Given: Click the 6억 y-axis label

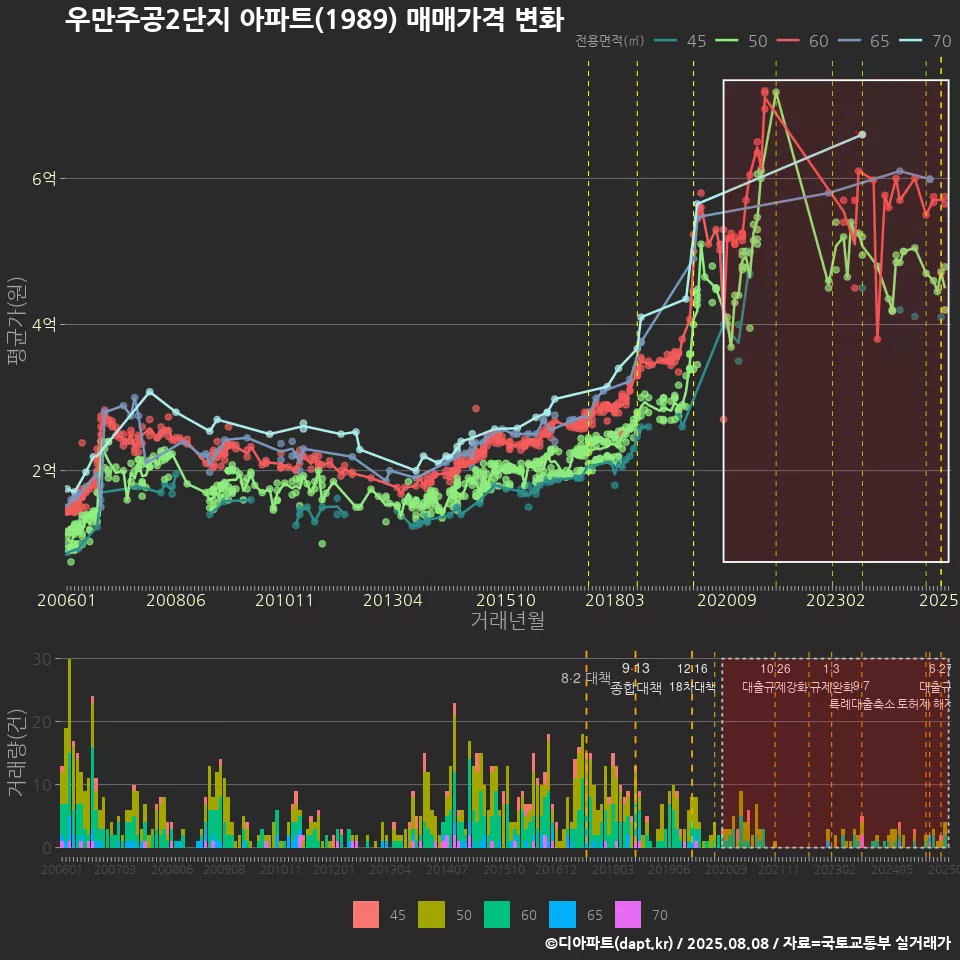Looking at the screenshot, I should pyautogui.click(x=44, y=179).
